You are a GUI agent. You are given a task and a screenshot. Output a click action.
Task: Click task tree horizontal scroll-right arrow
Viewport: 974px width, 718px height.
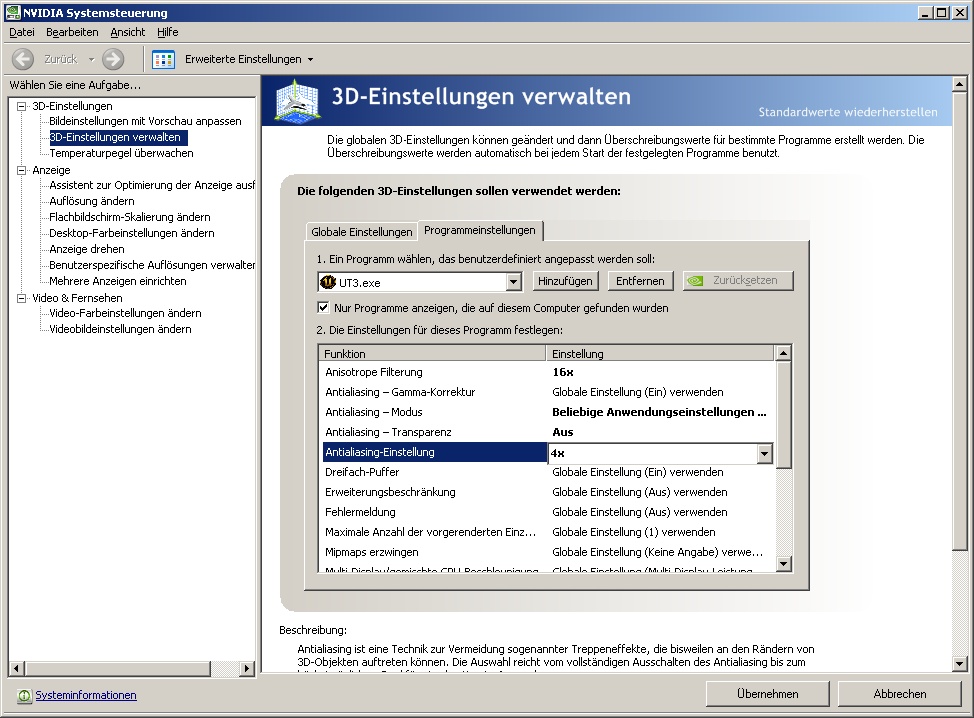pos(247,668)
